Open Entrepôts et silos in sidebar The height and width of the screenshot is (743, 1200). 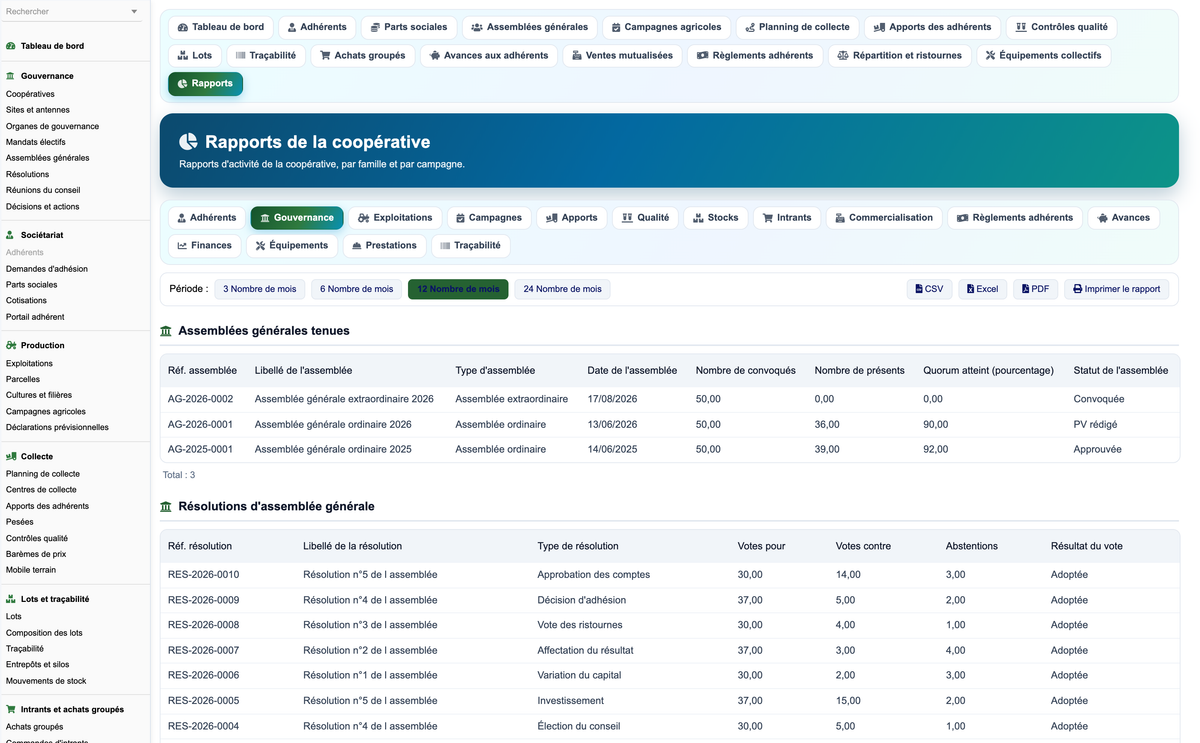38,664
